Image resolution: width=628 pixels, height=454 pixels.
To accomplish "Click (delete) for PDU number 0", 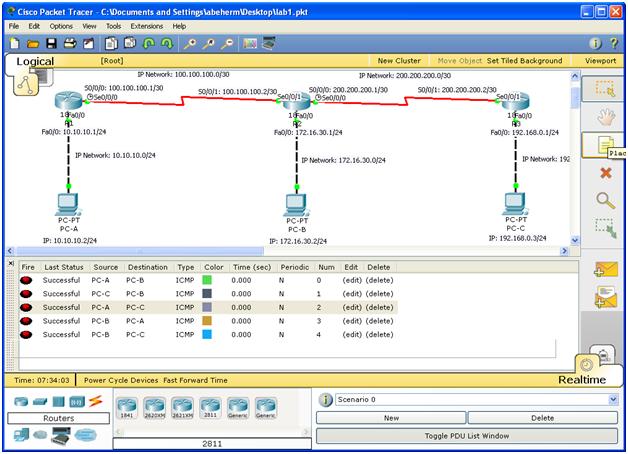I will click(379, 280).
